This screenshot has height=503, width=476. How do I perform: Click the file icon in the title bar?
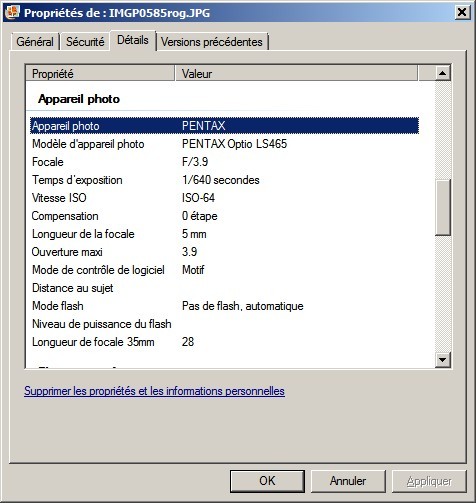click(x=13, y=12)
